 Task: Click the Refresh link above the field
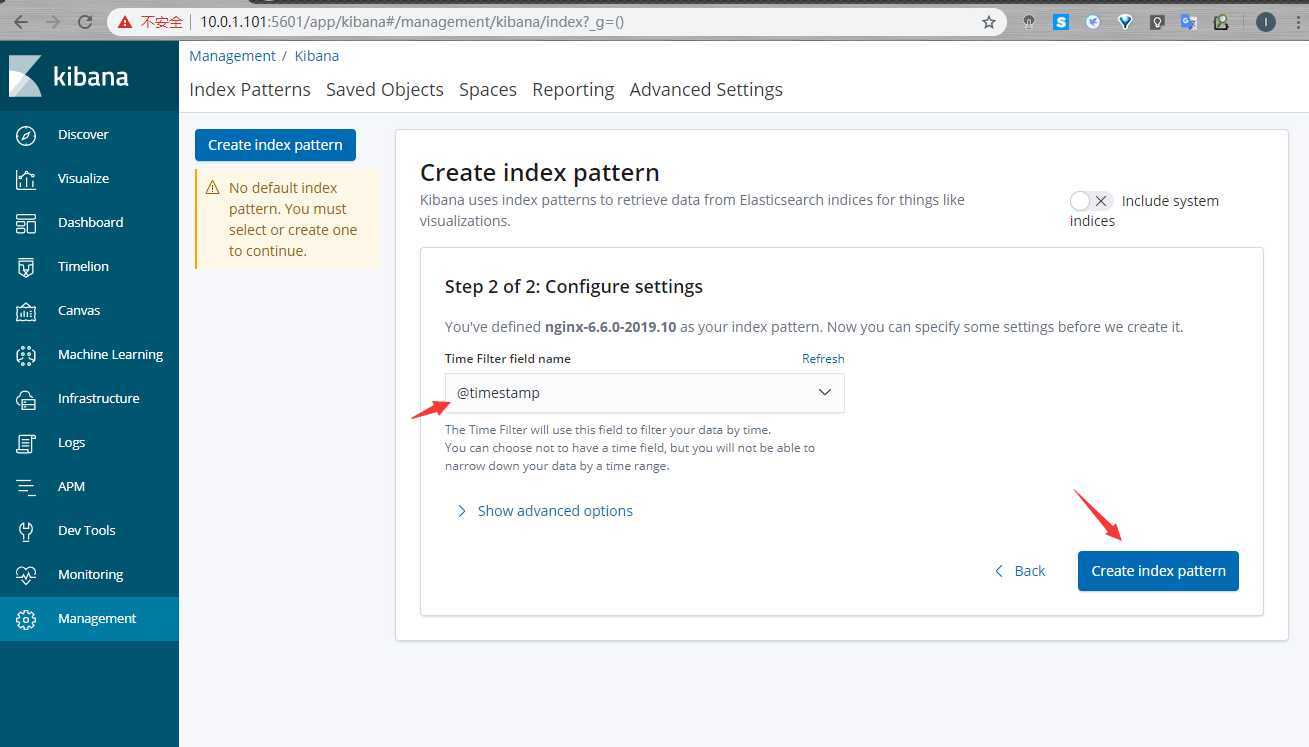(823, 359)
